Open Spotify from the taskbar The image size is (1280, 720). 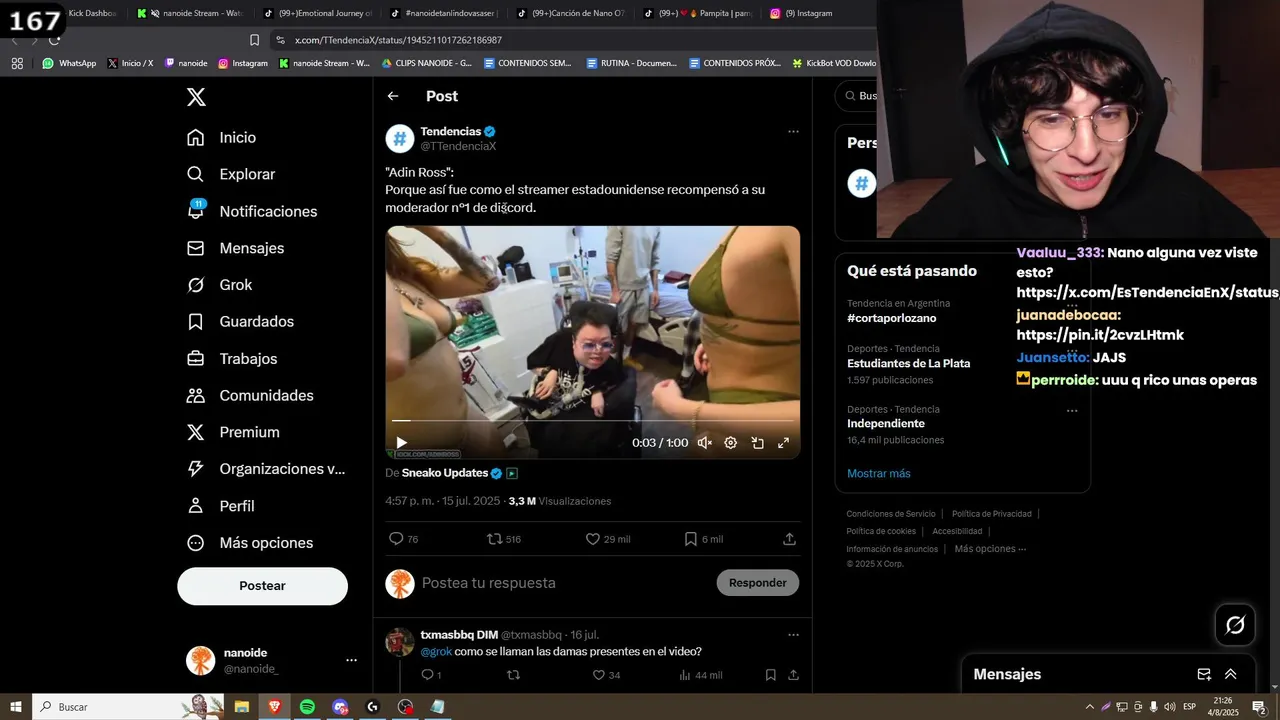click(x=307, y=707)
